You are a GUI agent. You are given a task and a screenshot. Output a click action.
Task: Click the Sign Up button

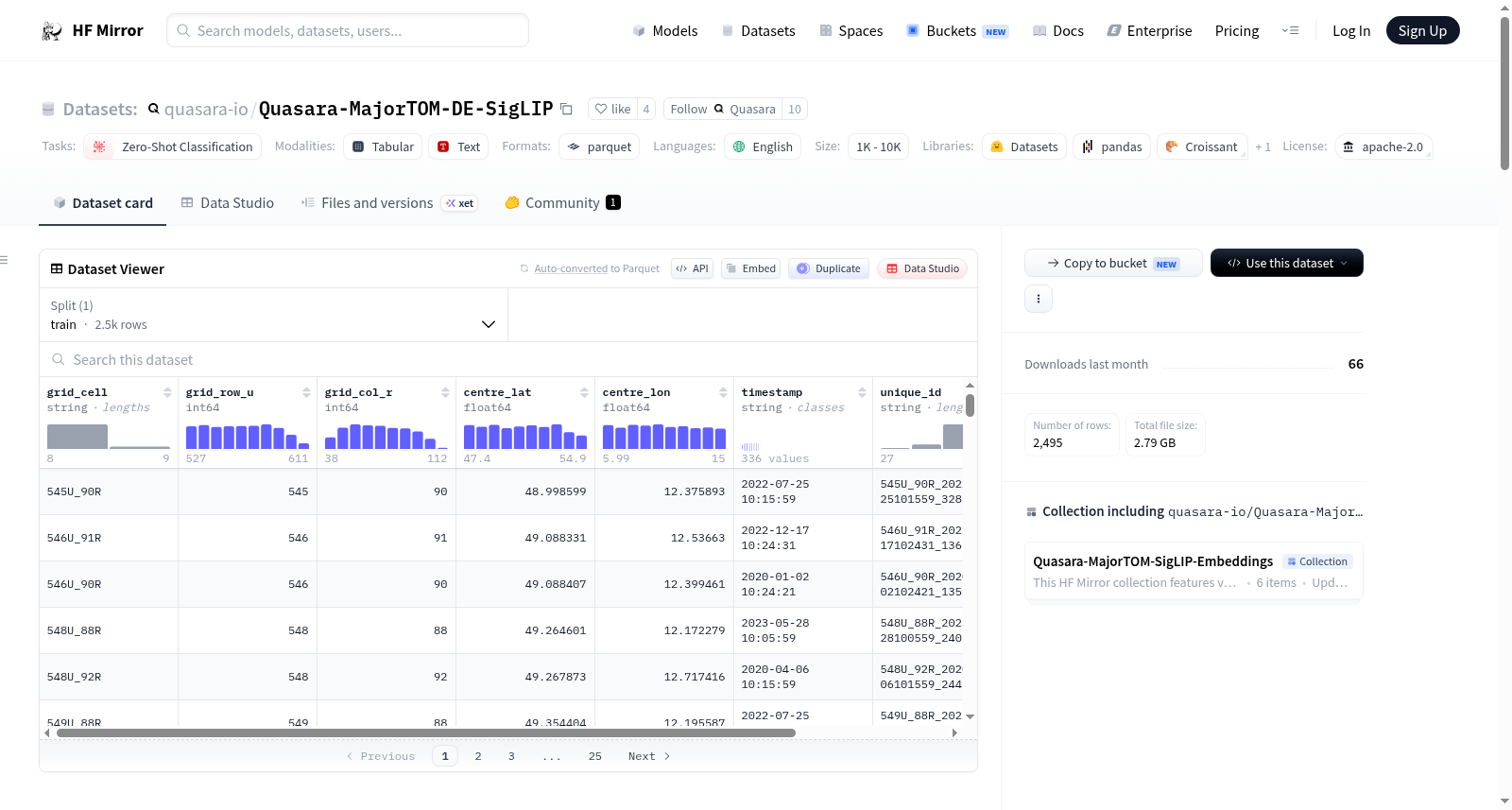click(1422, 30)
